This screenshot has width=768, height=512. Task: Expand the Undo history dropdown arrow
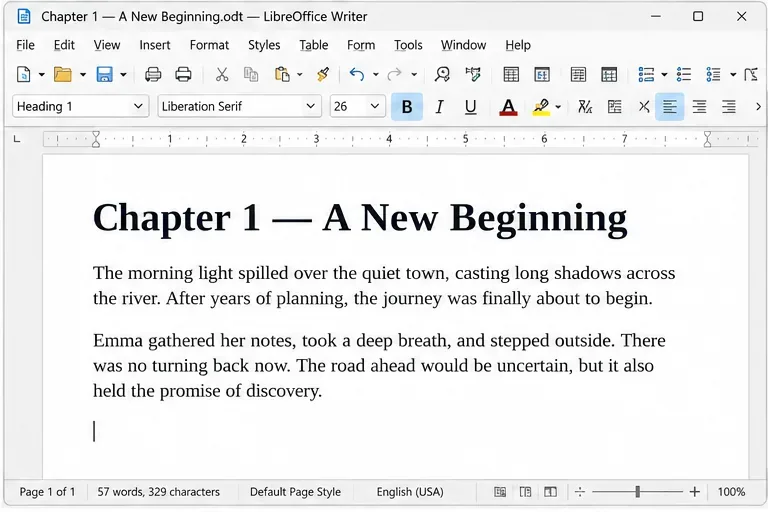(x=376, y=74)
